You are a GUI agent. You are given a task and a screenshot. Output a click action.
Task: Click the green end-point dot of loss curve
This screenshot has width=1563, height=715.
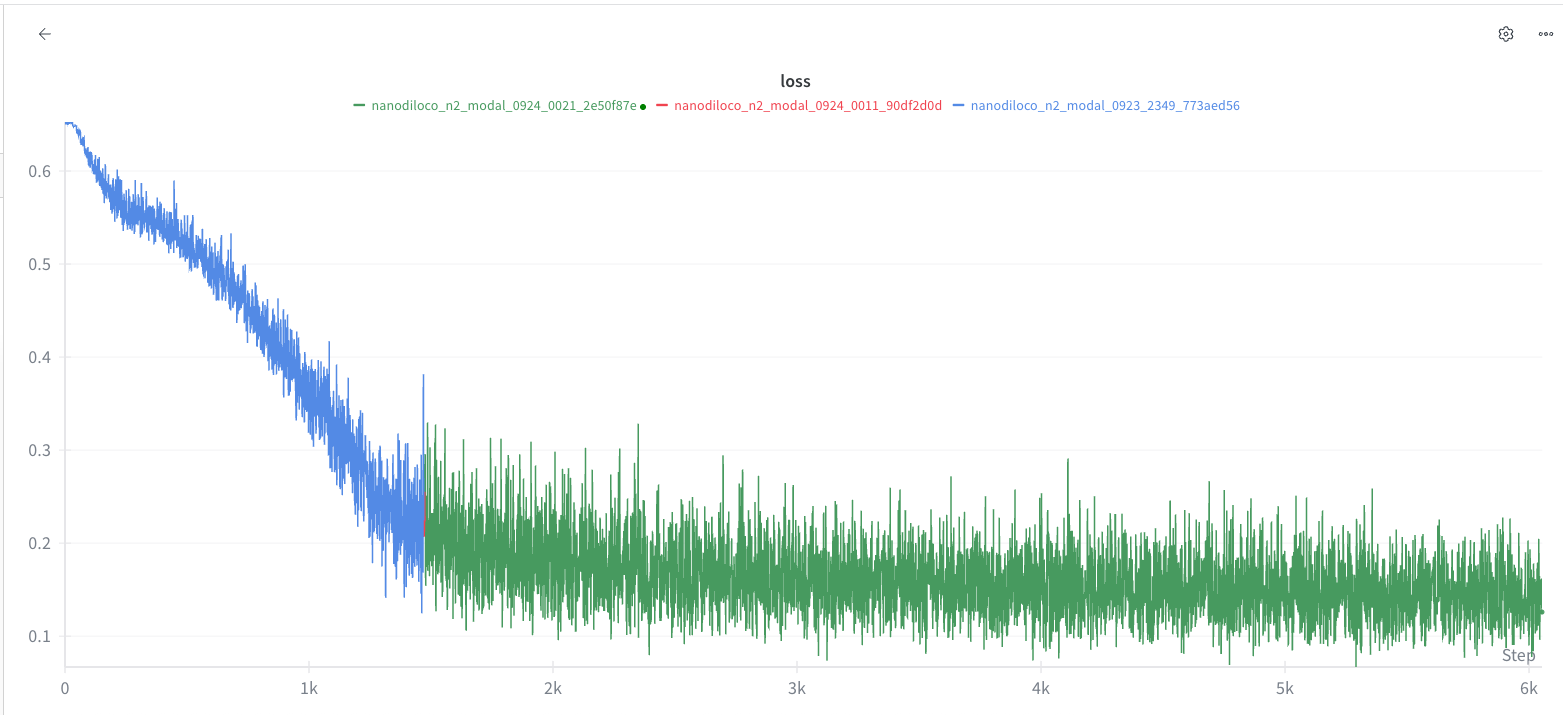pyautogui.click(x=1541, y=611)
